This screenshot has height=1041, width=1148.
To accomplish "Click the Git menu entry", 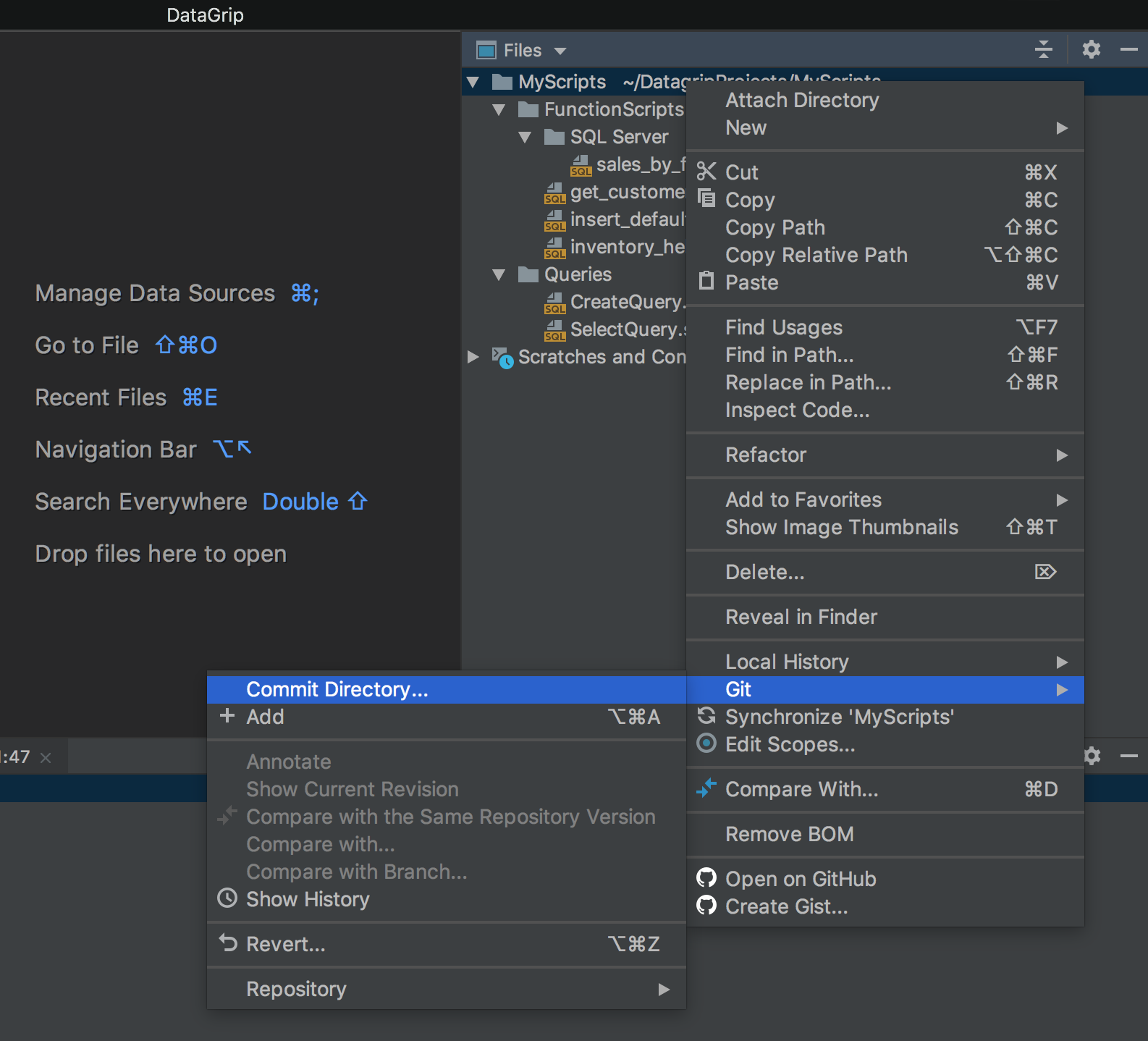I will pos(885,689).
